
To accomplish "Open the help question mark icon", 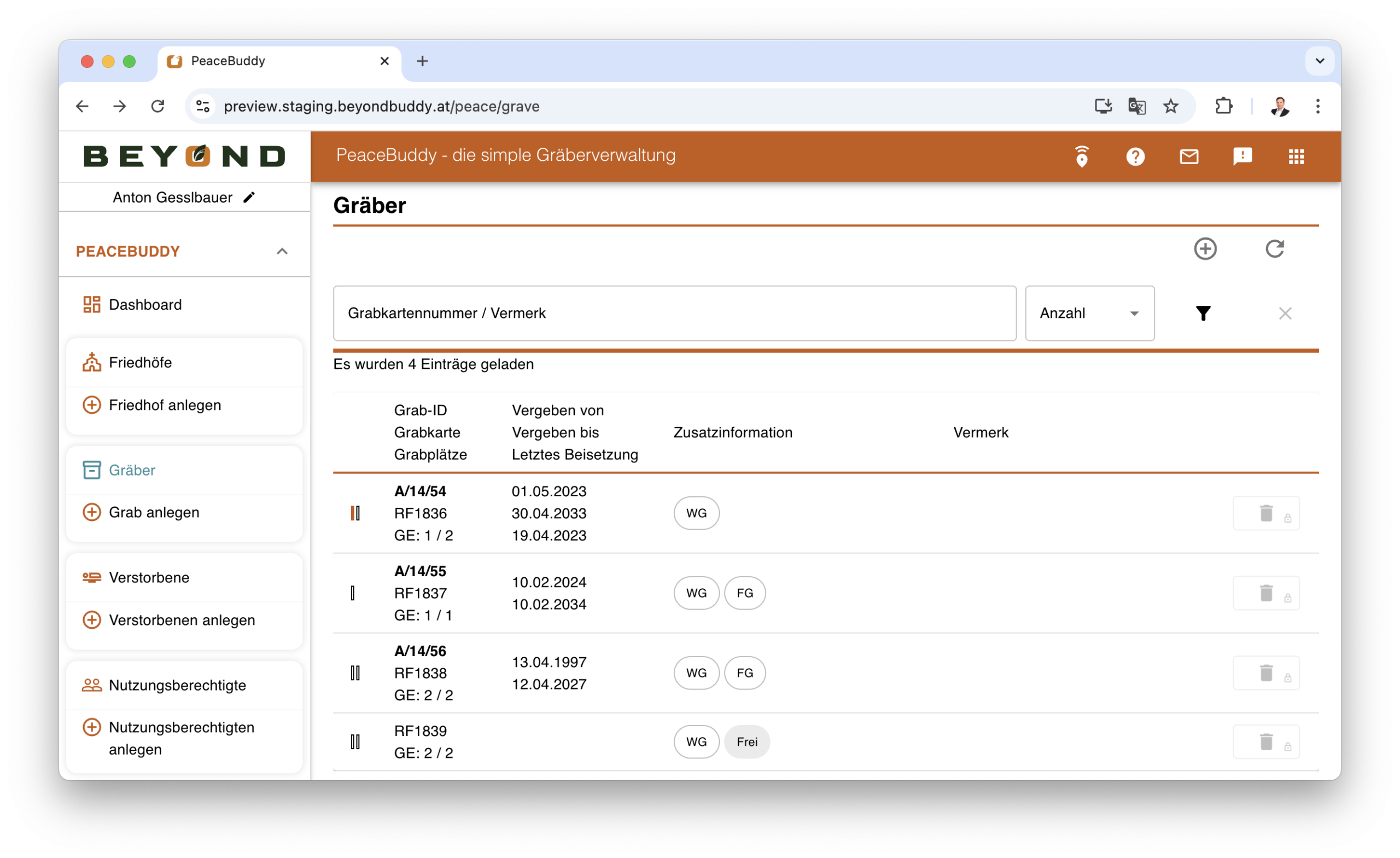I will click(1135, 156).
